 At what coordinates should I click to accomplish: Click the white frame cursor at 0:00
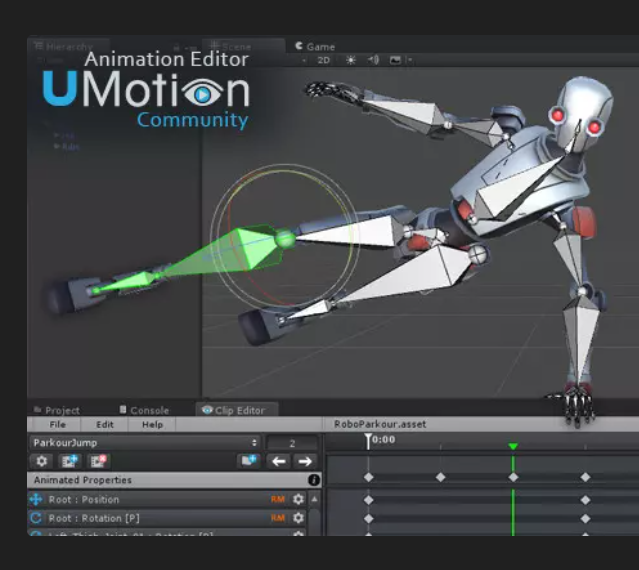368,441
